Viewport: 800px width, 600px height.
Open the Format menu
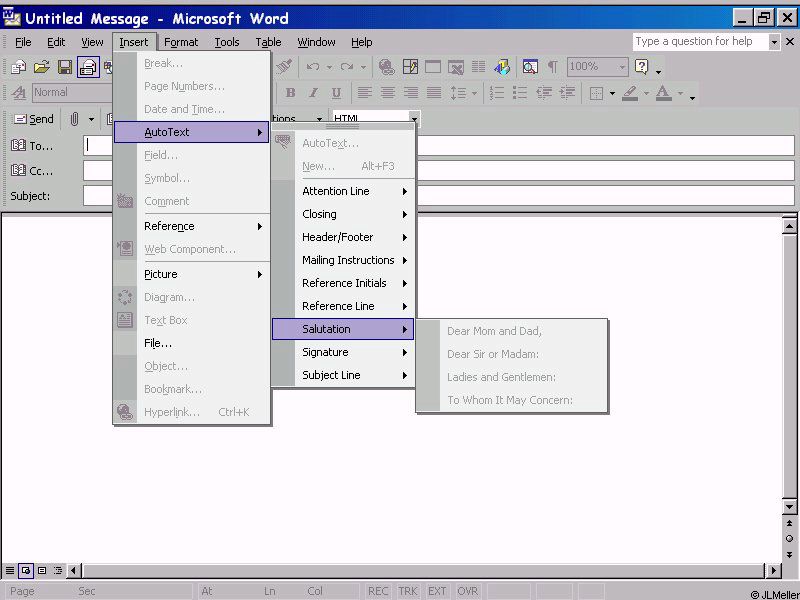click(181, 42)
